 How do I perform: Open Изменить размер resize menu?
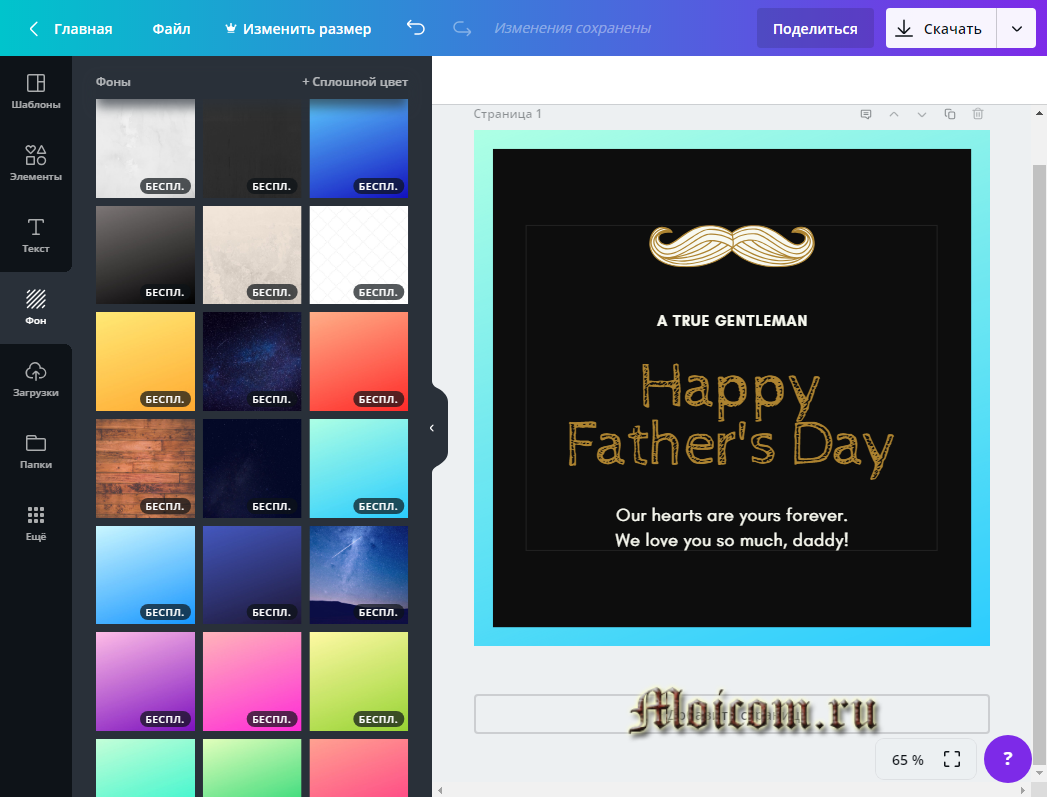[x=297, y=29]
